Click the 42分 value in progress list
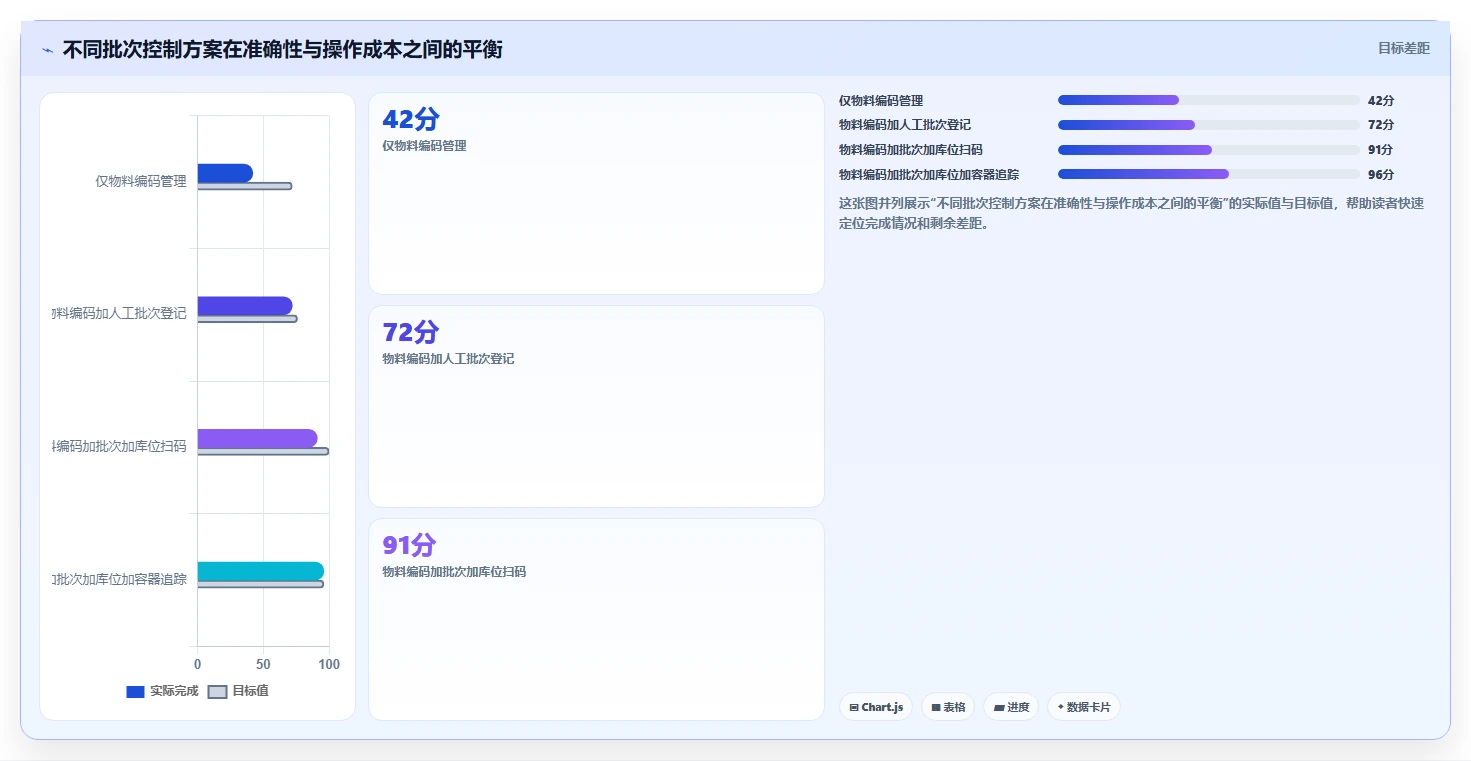The height and width of the screenshot is (761, 1471). [1381, 100]
